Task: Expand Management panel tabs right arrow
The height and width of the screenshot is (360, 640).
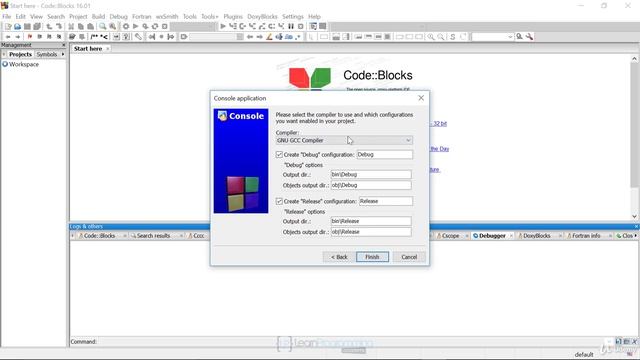Action: (63, 54)
